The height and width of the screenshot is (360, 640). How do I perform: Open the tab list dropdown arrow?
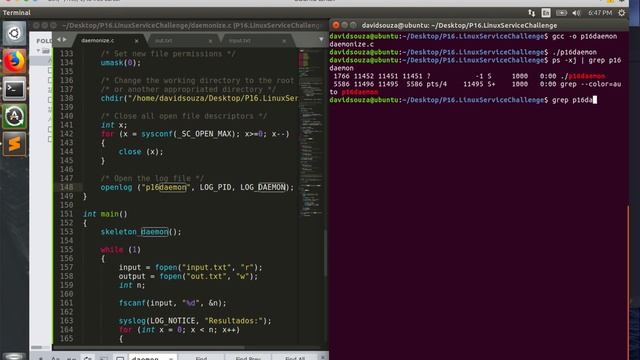[321, 40]
